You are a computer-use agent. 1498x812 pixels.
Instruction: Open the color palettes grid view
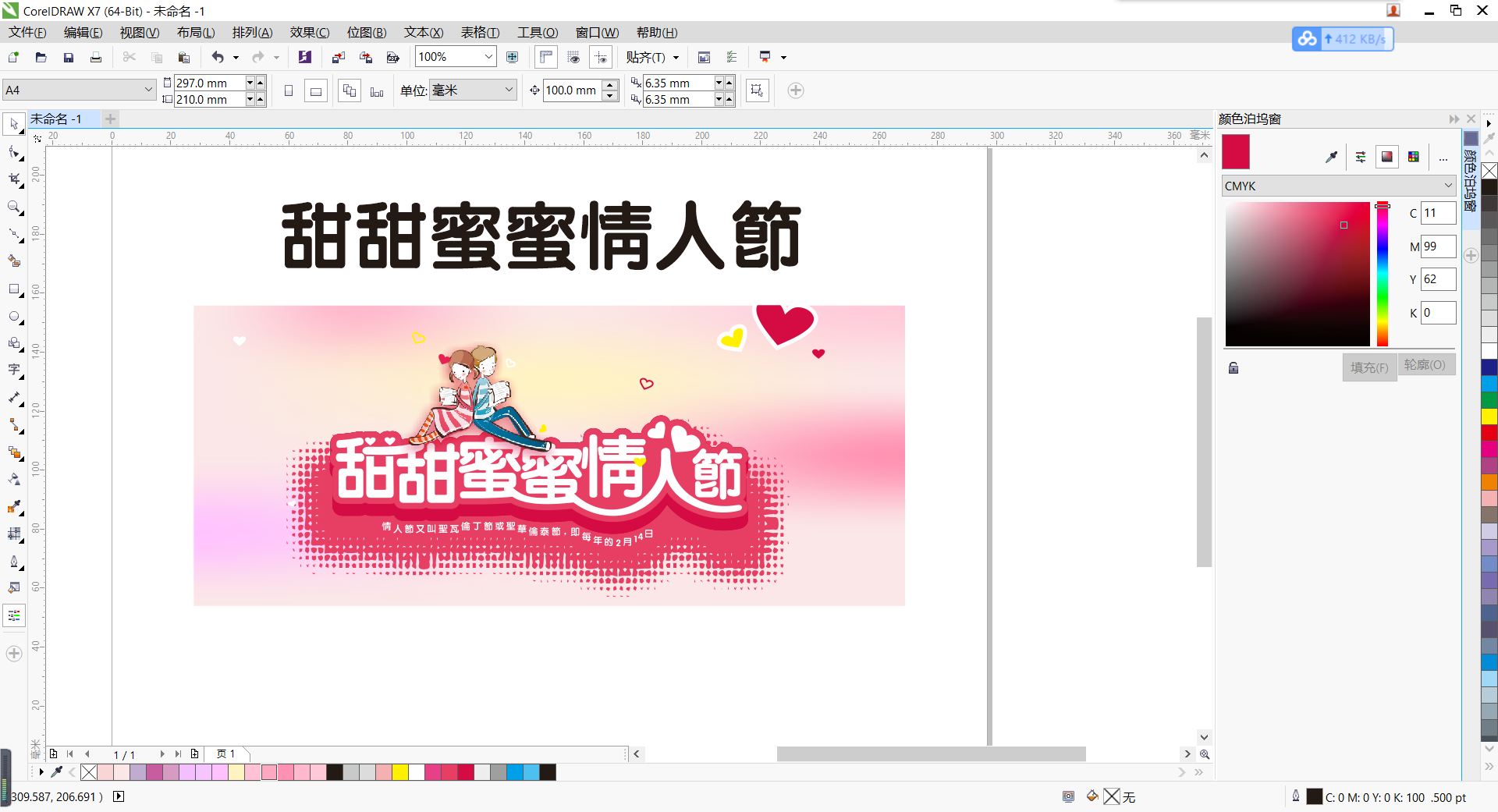point(1415,156)
